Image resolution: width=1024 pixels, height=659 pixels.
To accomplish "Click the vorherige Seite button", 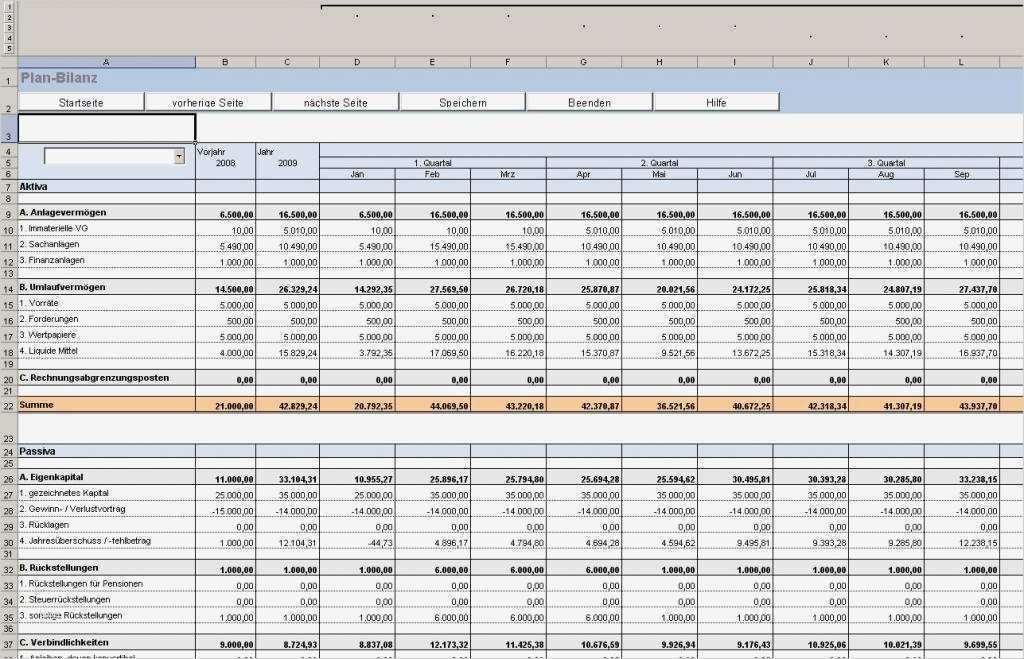I will (209, 100).
